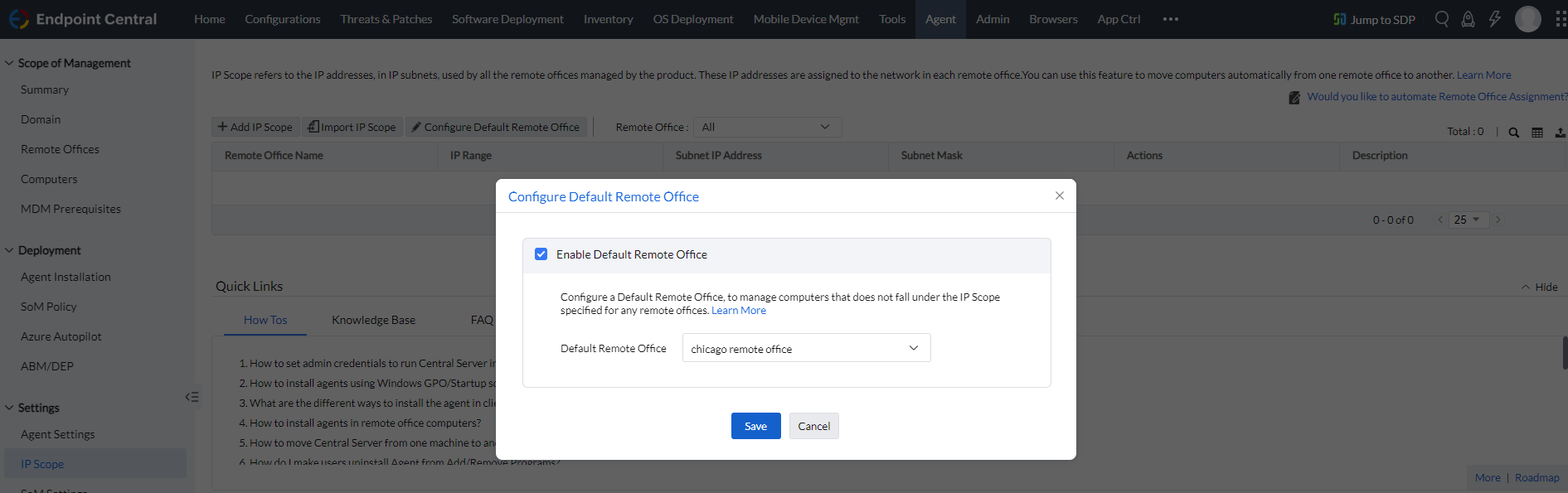Viewport: 1568px width, 493px height.
Task: Follow the Learn More link in dialog
Action: coord(739,311)
